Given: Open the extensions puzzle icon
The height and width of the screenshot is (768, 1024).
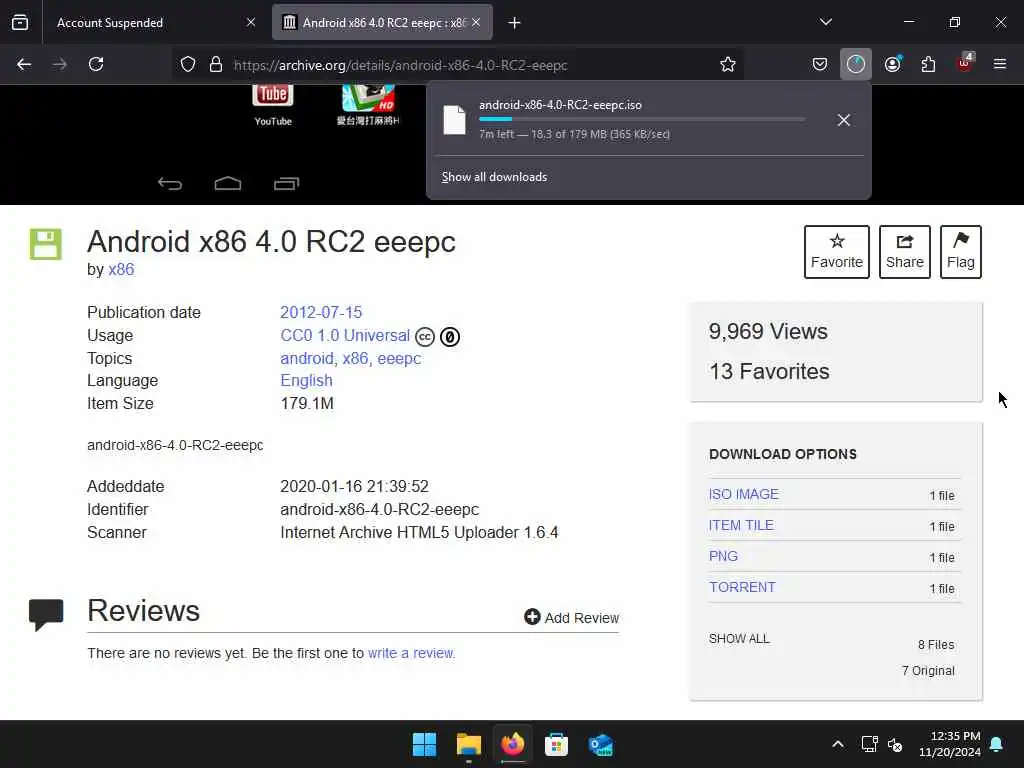Looking at the screenshot, I should point(928,64).
